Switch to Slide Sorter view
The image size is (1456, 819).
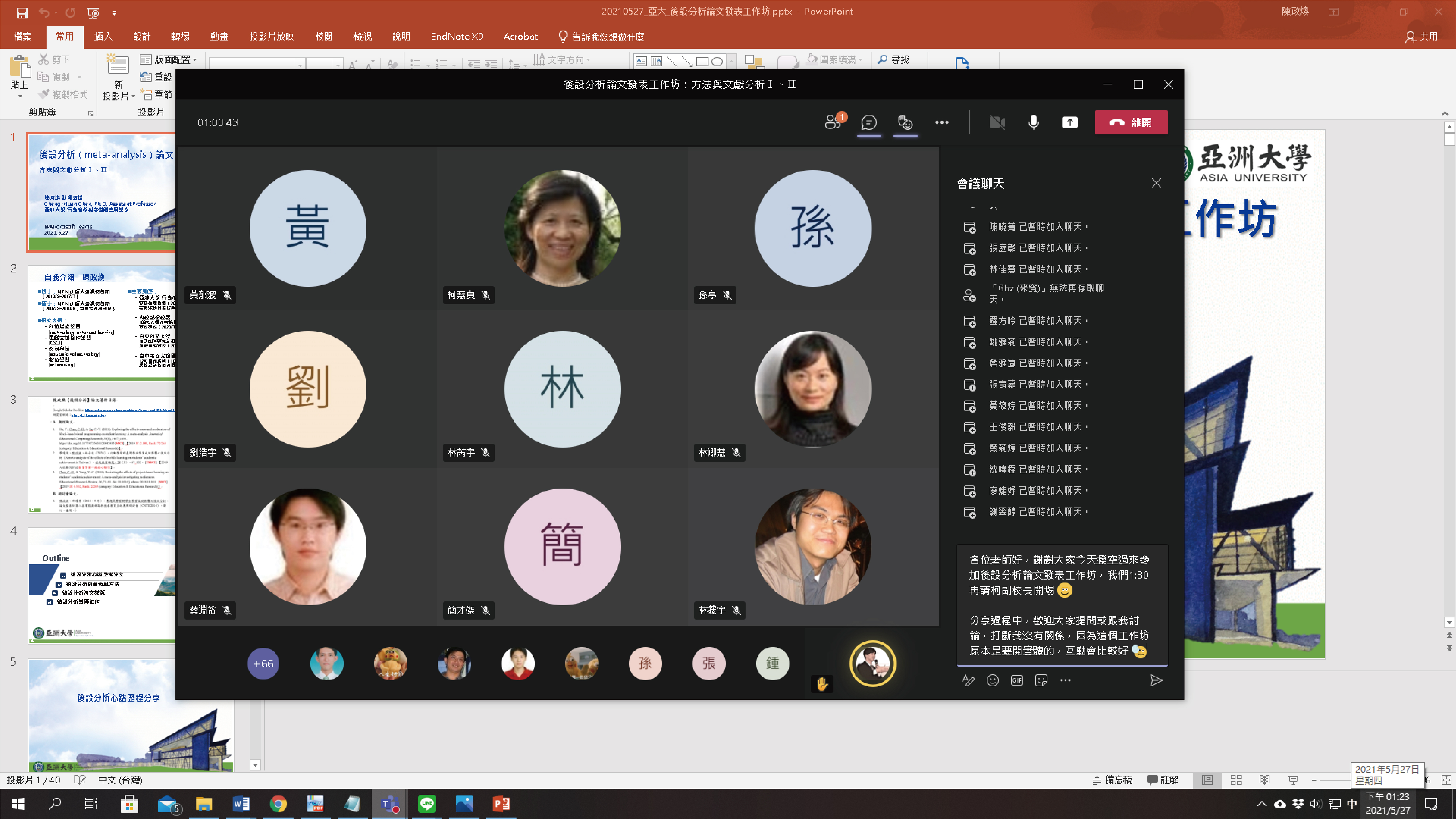click(1236, 780)
